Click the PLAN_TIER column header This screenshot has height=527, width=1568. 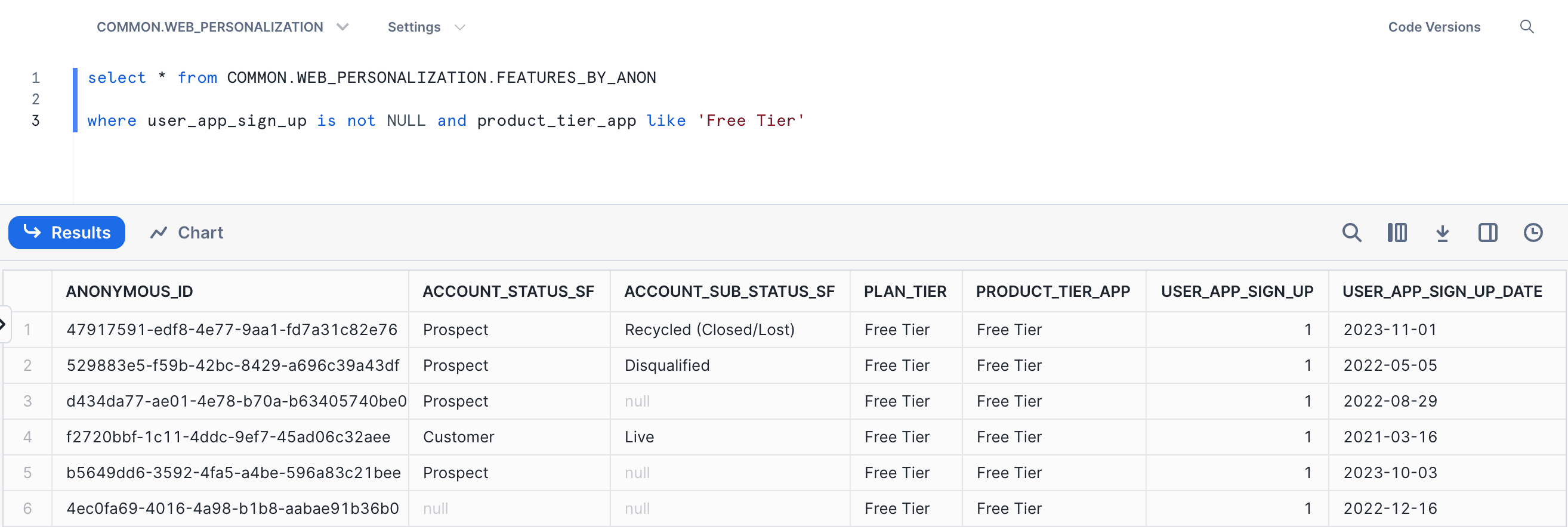[x=905, y=292]
